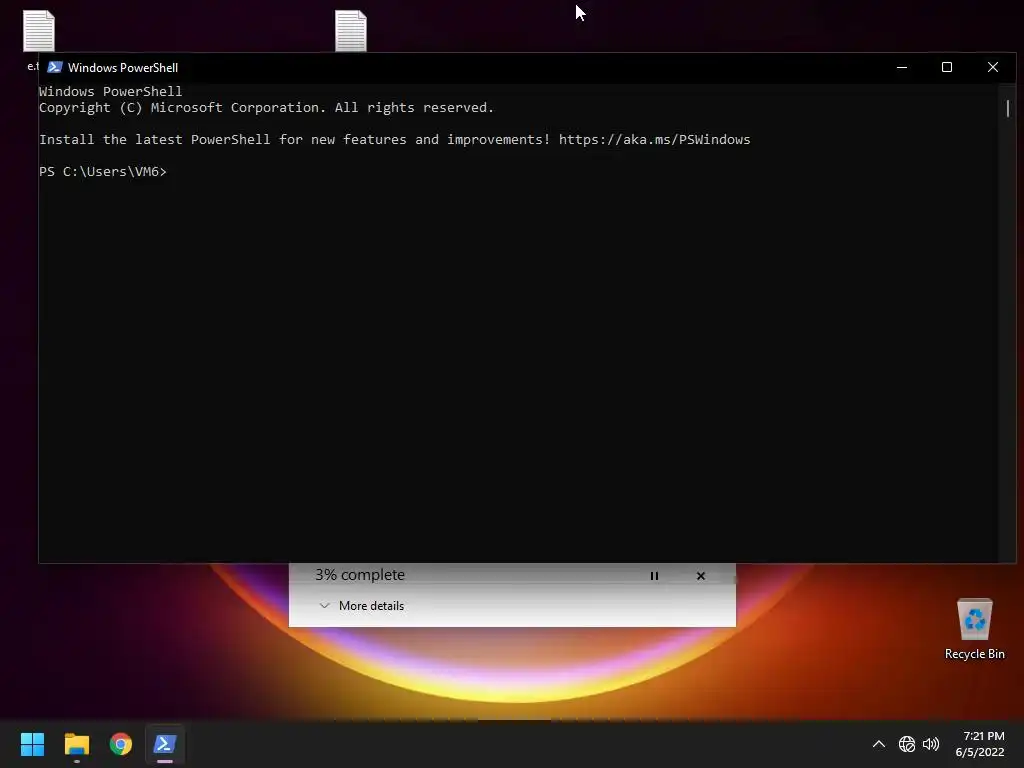Click the PowerShell vertical scrollbar thumb
This screenshot has width=1024, height=768.
pyautogui.click(x=1008, y=108)
